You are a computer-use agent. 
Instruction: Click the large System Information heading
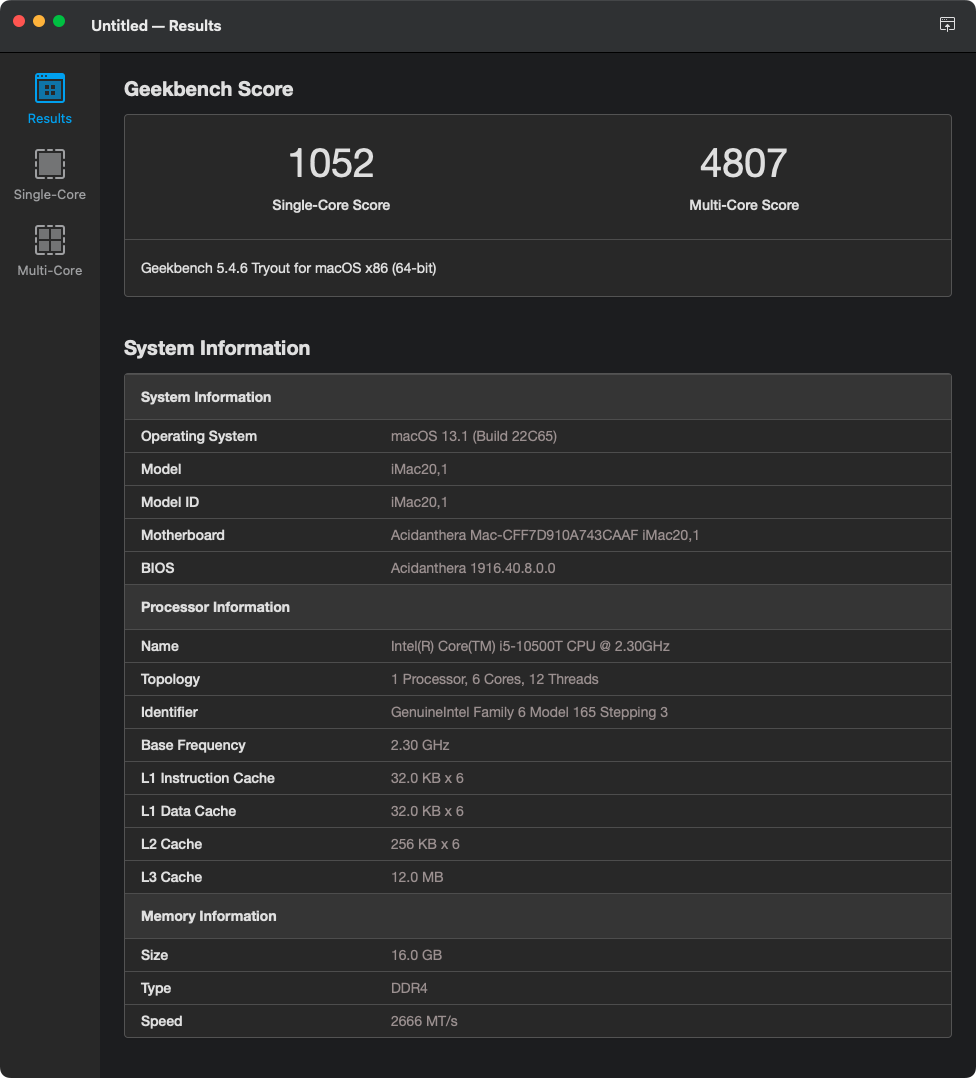[217, 348]
